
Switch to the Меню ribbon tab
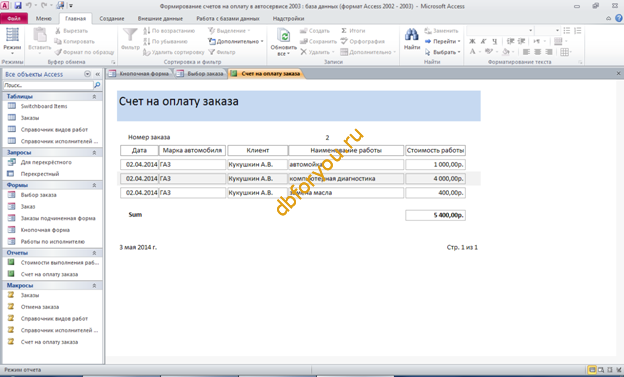pyautogui.click(x=43, y=18)
